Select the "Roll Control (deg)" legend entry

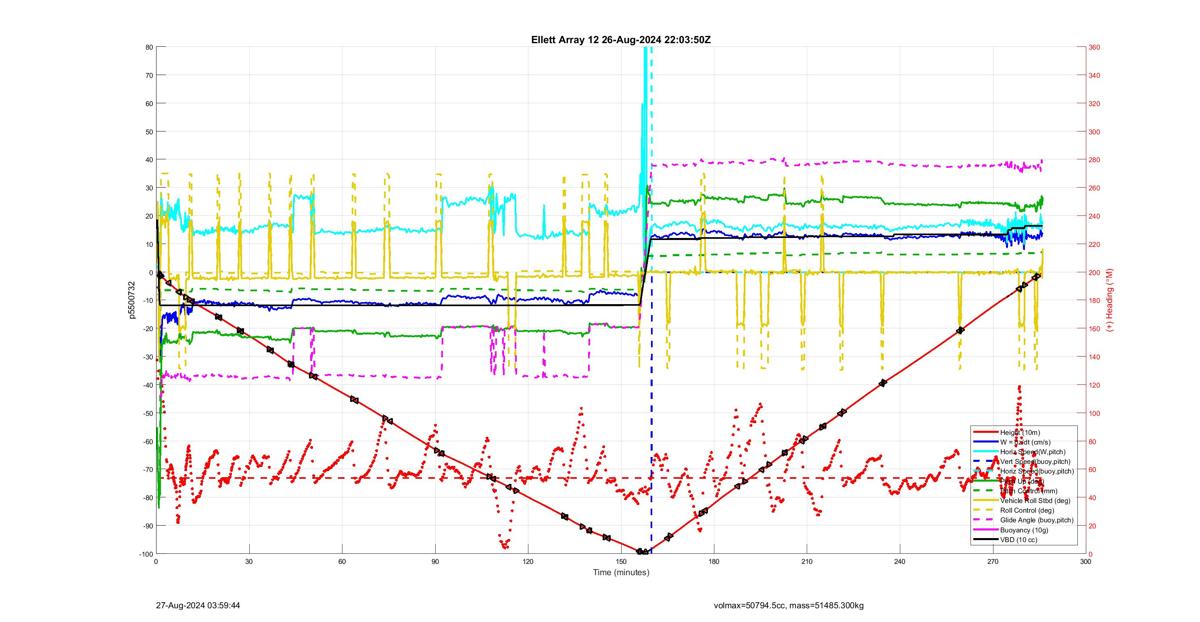tap(1027, 511)
